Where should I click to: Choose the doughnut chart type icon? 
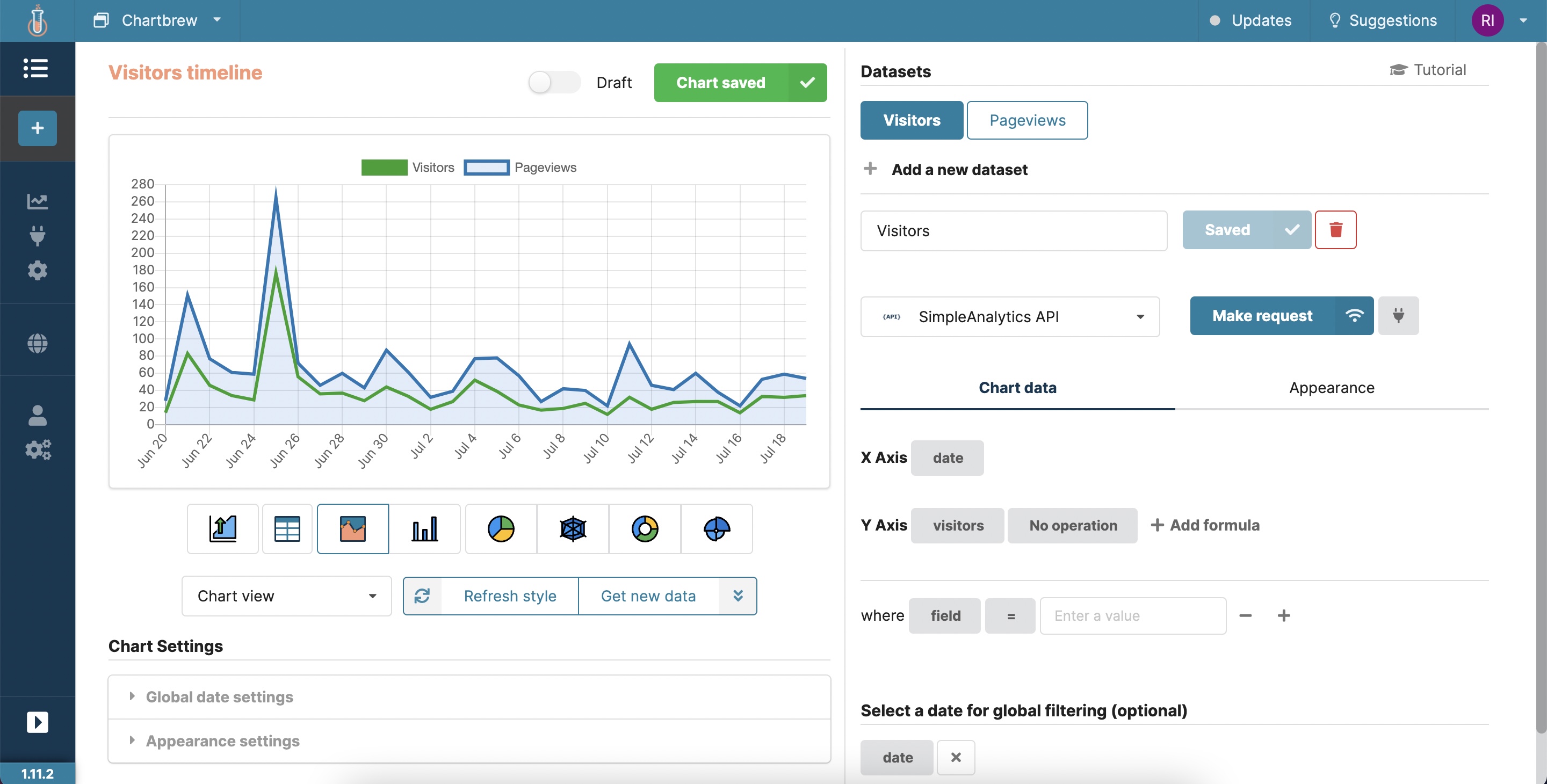tap(645, 529)
